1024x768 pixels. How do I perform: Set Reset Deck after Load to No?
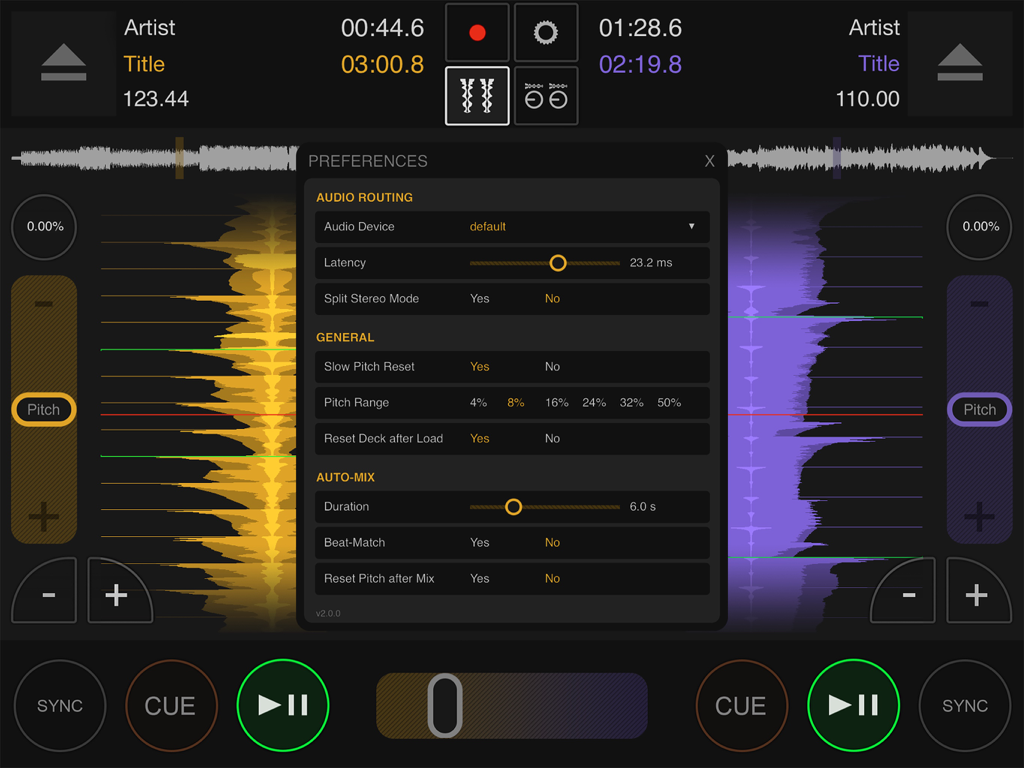click(x=552, y=438)
